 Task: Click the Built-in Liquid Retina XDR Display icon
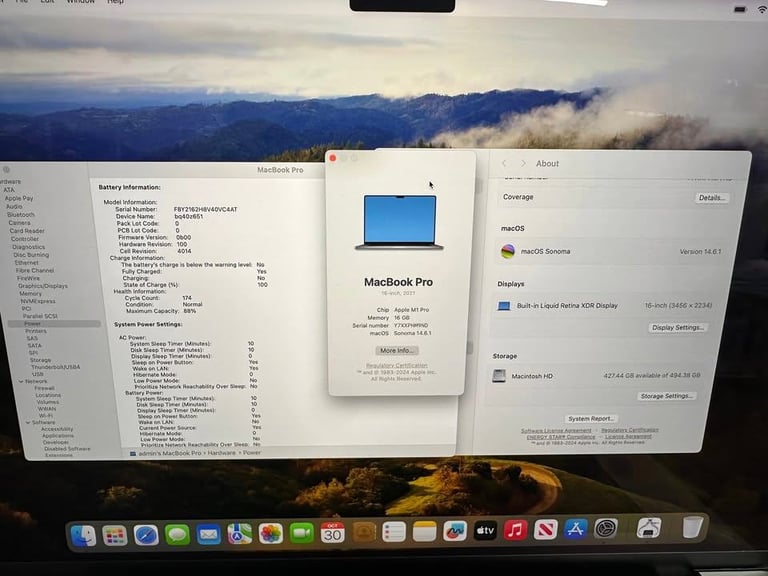coord(504,306)
